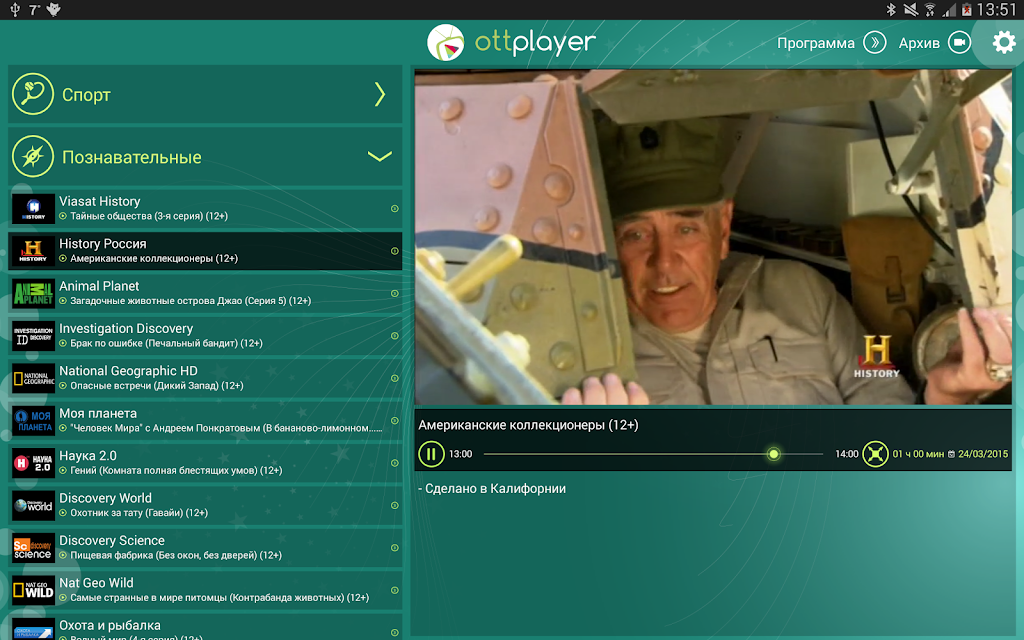Click the 24/03/2015 date
Viewport: 1024px width, 640px height.
[x=983, y=454]
